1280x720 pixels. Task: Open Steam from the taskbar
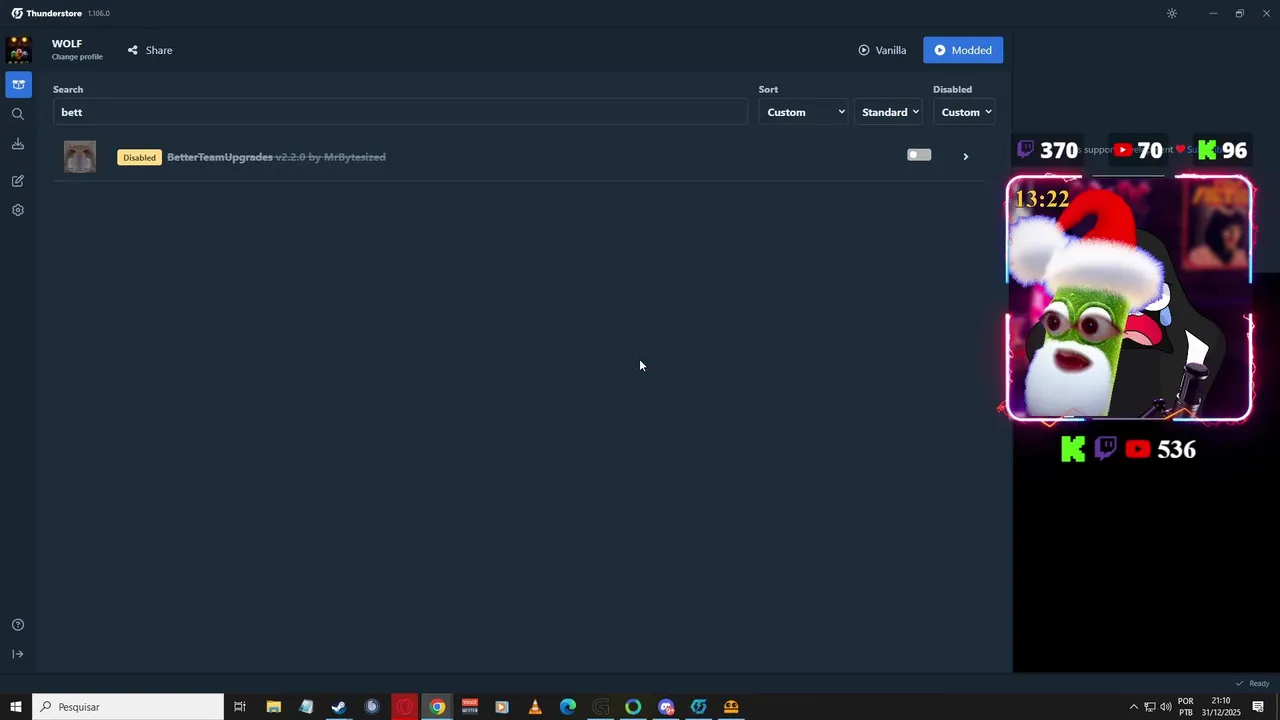[339, 707]
